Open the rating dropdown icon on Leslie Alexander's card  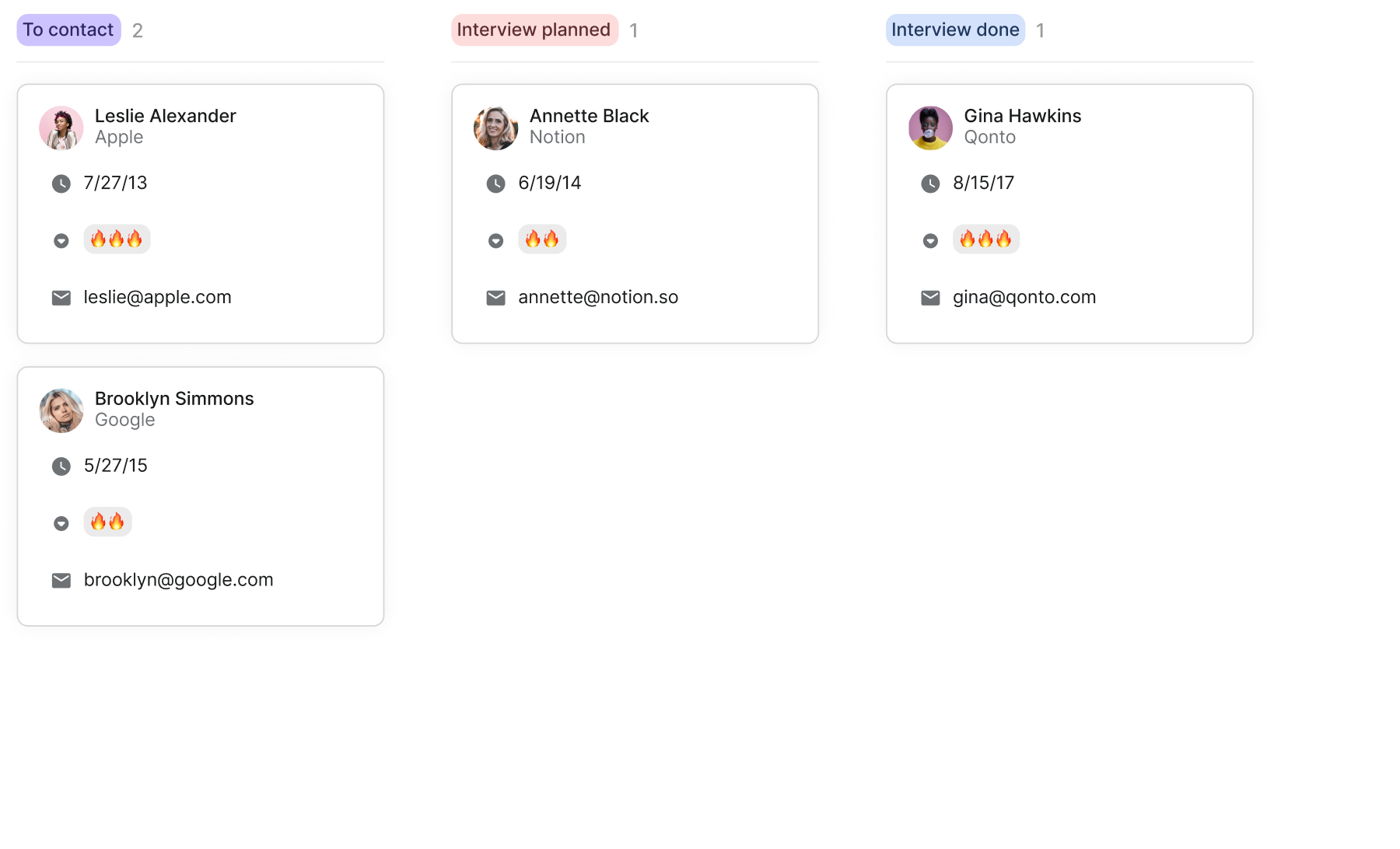coord(61,241)
